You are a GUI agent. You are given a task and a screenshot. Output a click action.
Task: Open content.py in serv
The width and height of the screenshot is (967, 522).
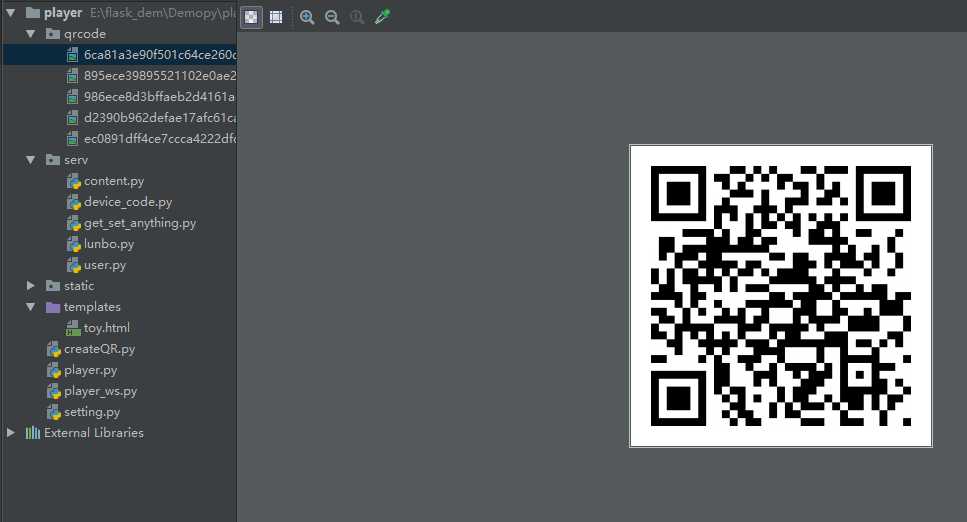click(x=114, y=181)
